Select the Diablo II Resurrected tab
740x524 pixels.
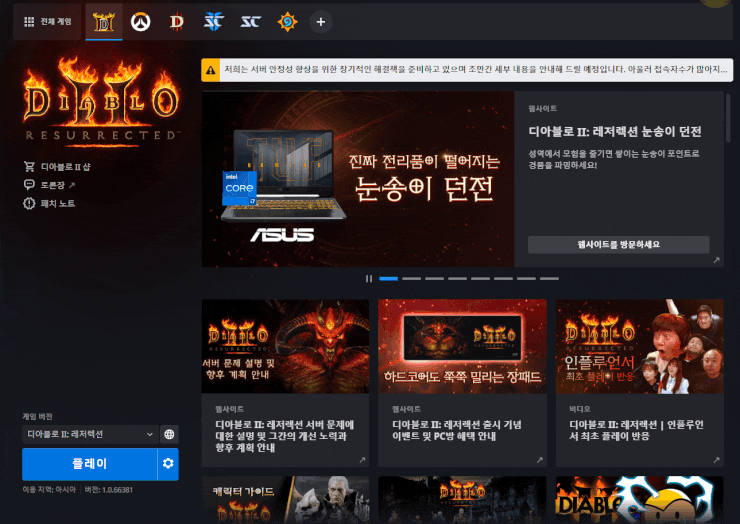104,21
